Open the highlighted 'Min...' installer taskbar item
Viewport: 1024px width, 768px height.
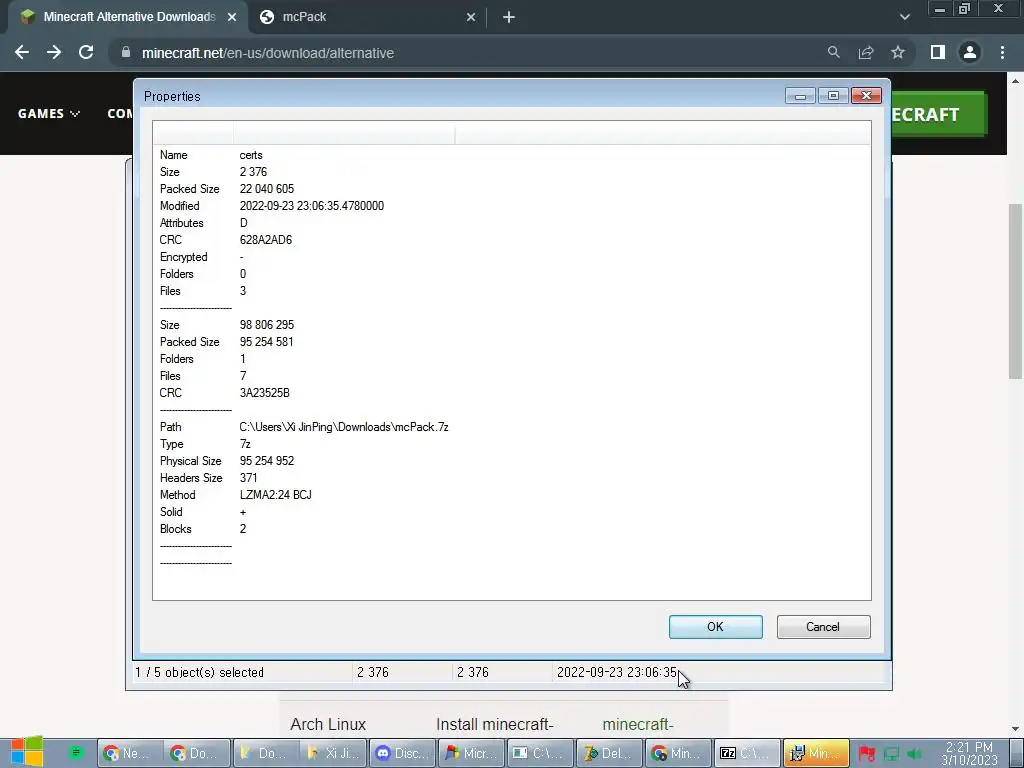click(815, 753)
